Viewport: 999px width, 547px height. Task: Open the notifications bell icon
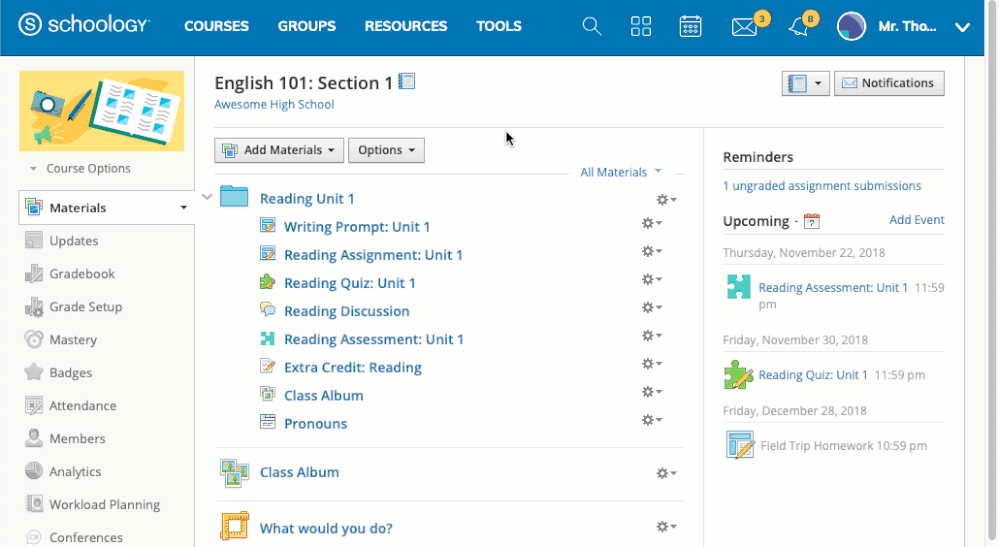[798, 27]
